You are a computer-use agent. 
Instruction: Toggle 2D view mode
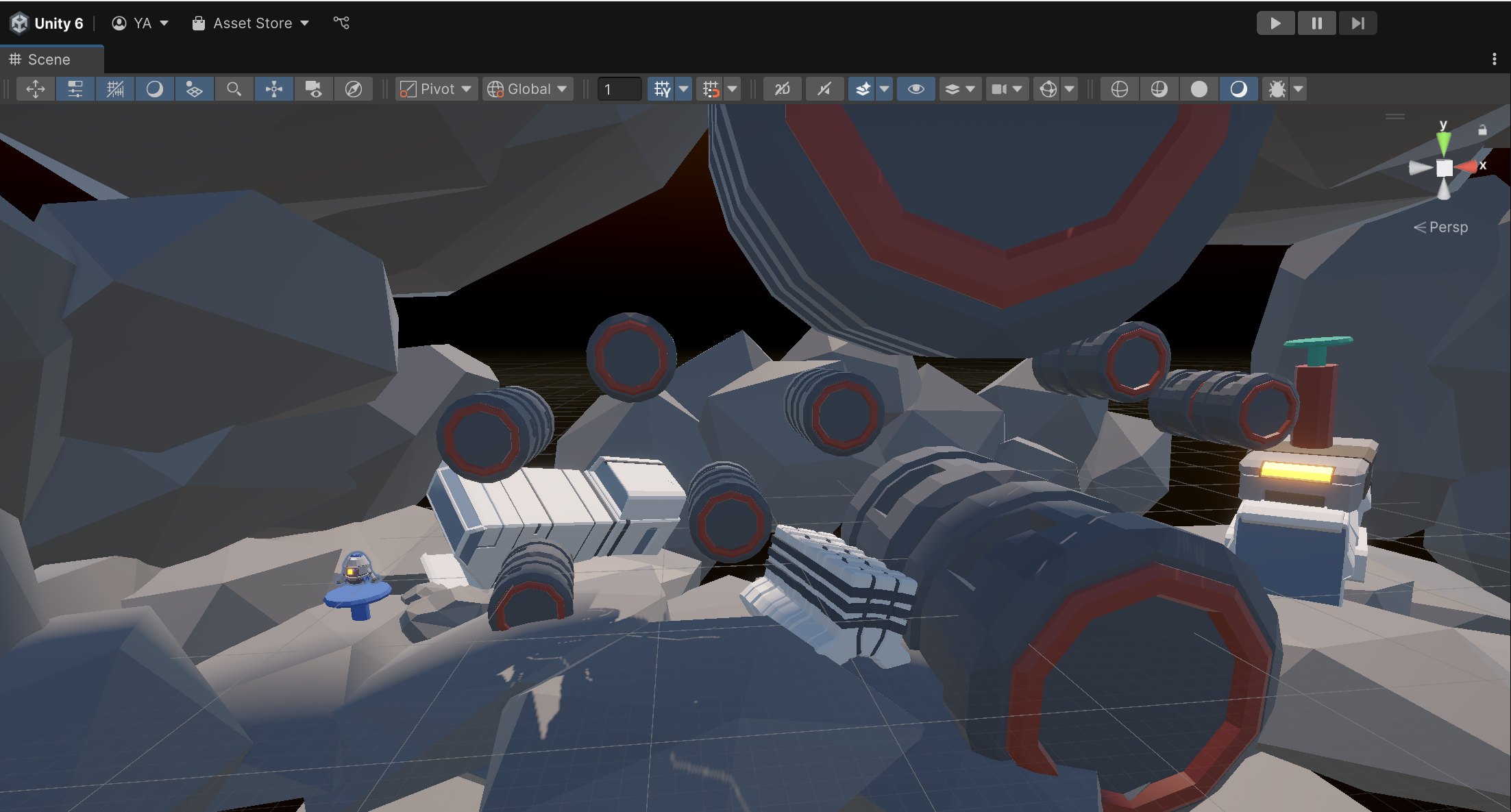783,89
